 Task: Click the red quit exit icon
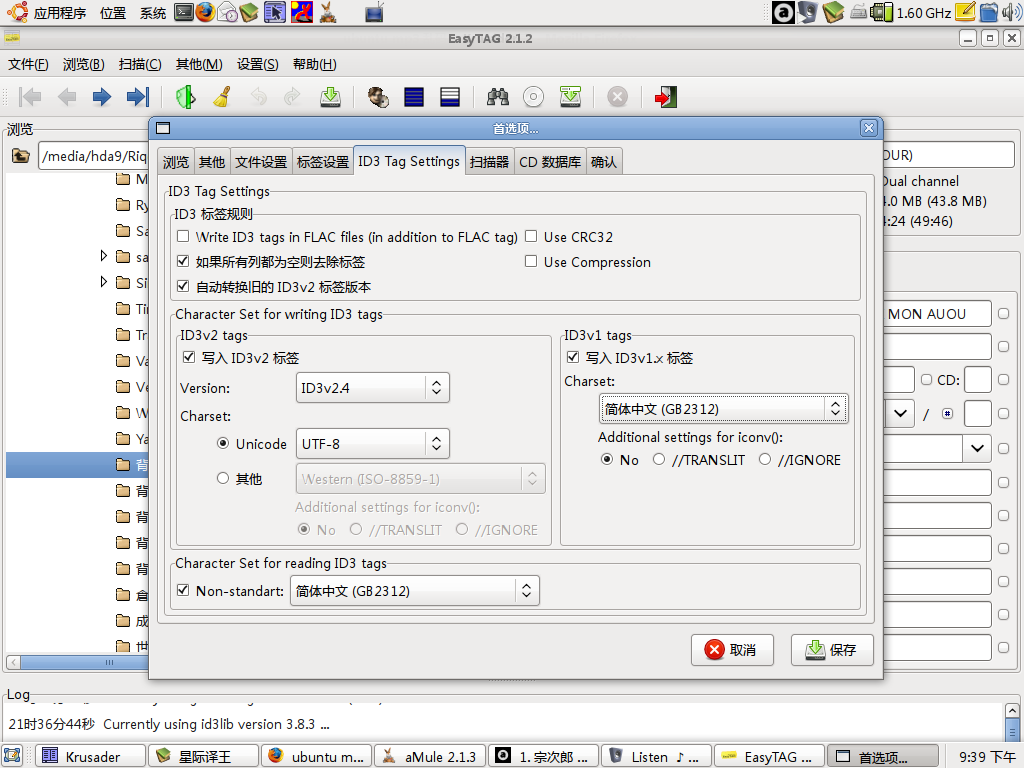click(665, 97)
